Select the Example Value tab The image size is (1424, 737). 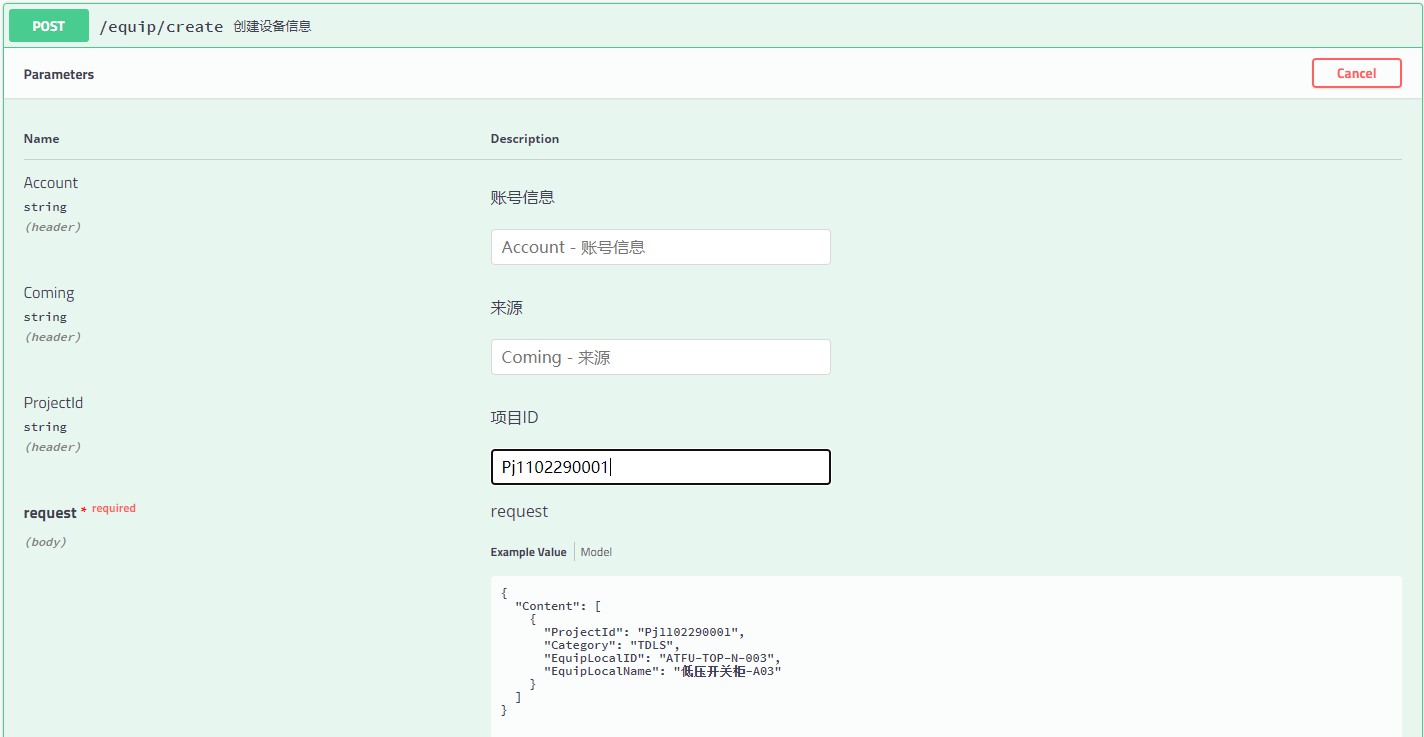(x=528, y=552)
